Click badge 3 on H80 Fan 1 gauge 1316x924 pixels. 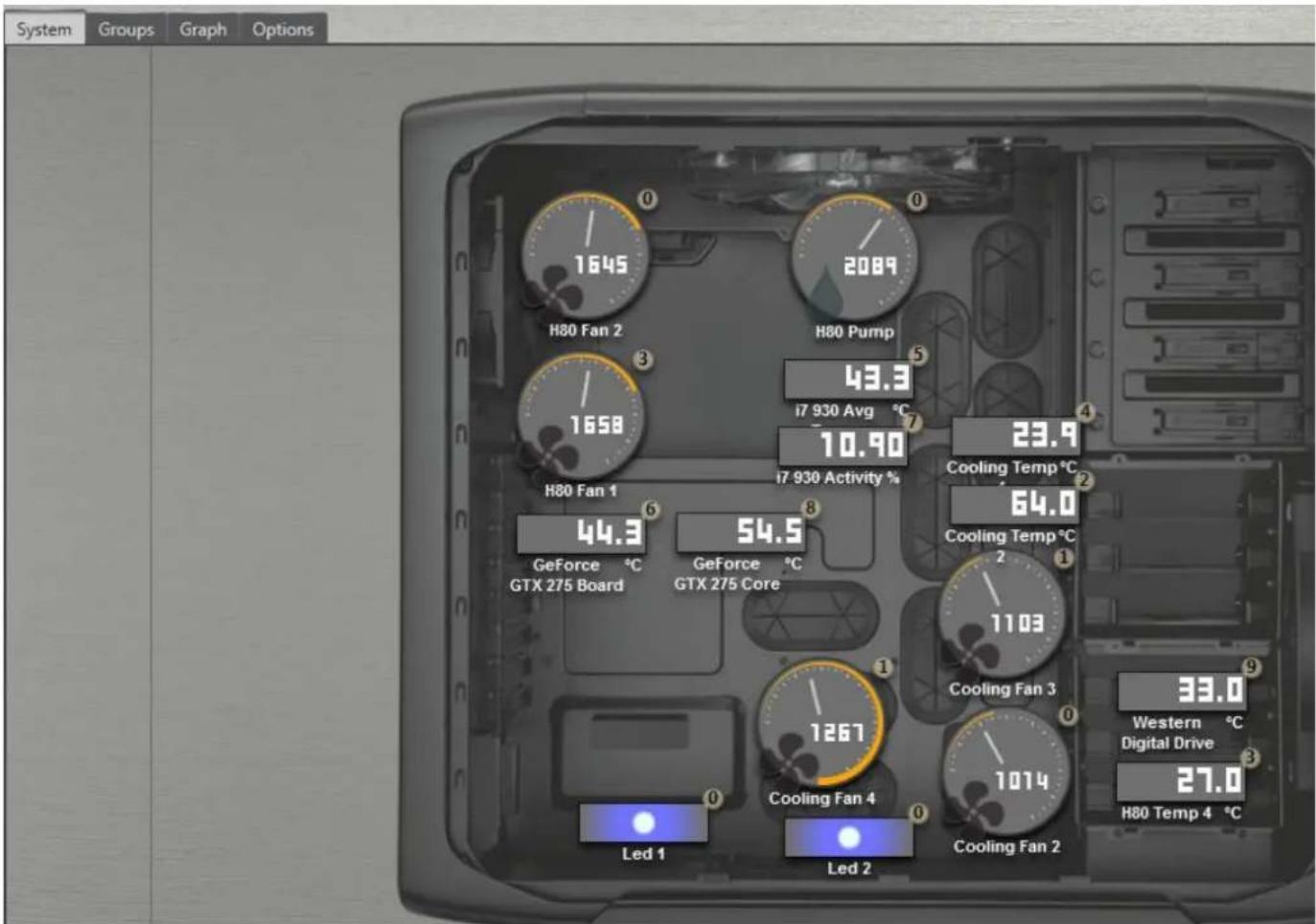click(x=643, y=358)
